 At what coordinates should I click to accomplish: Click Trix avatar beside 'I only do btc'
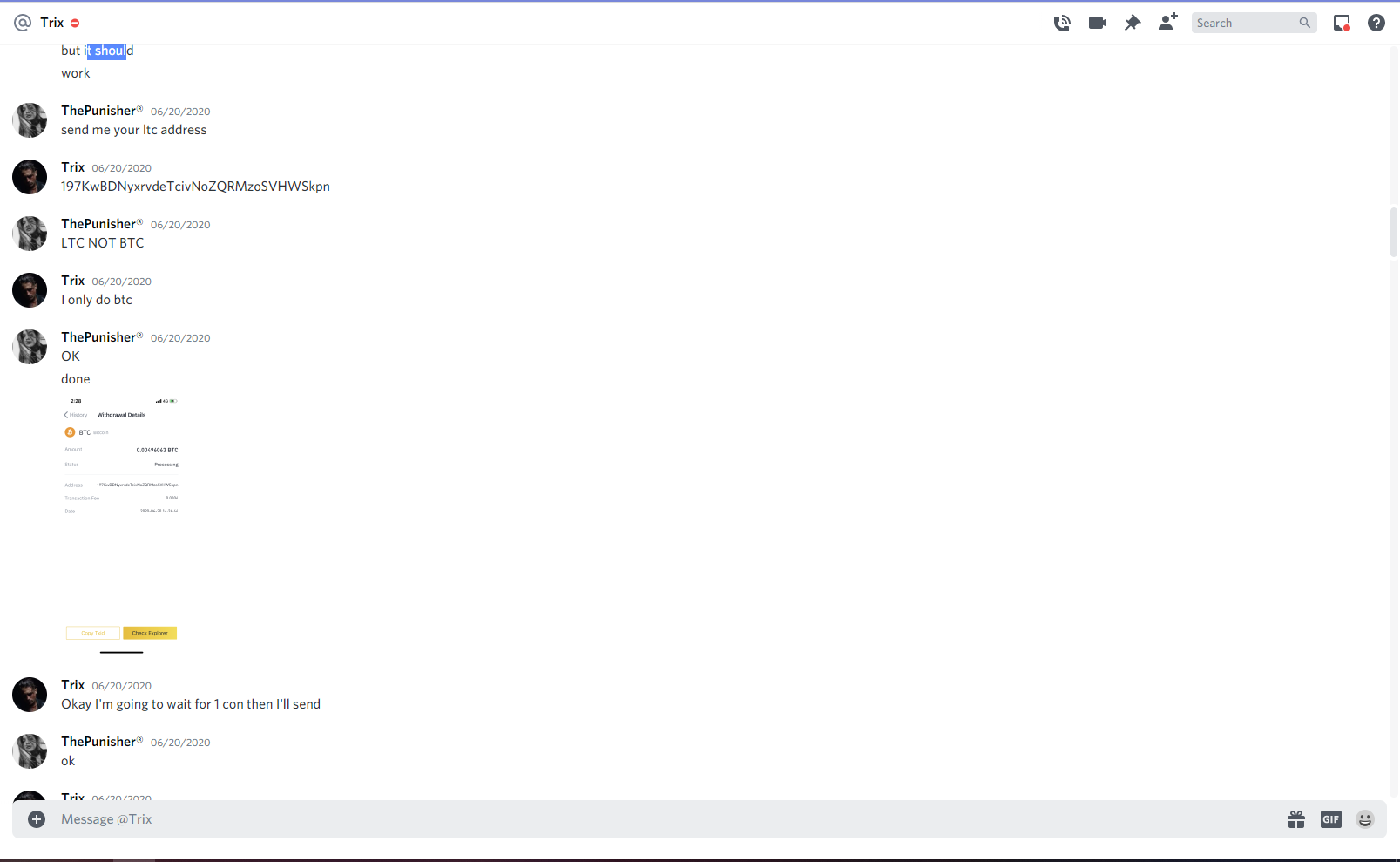pyautogui.click(x=30, y=290)
